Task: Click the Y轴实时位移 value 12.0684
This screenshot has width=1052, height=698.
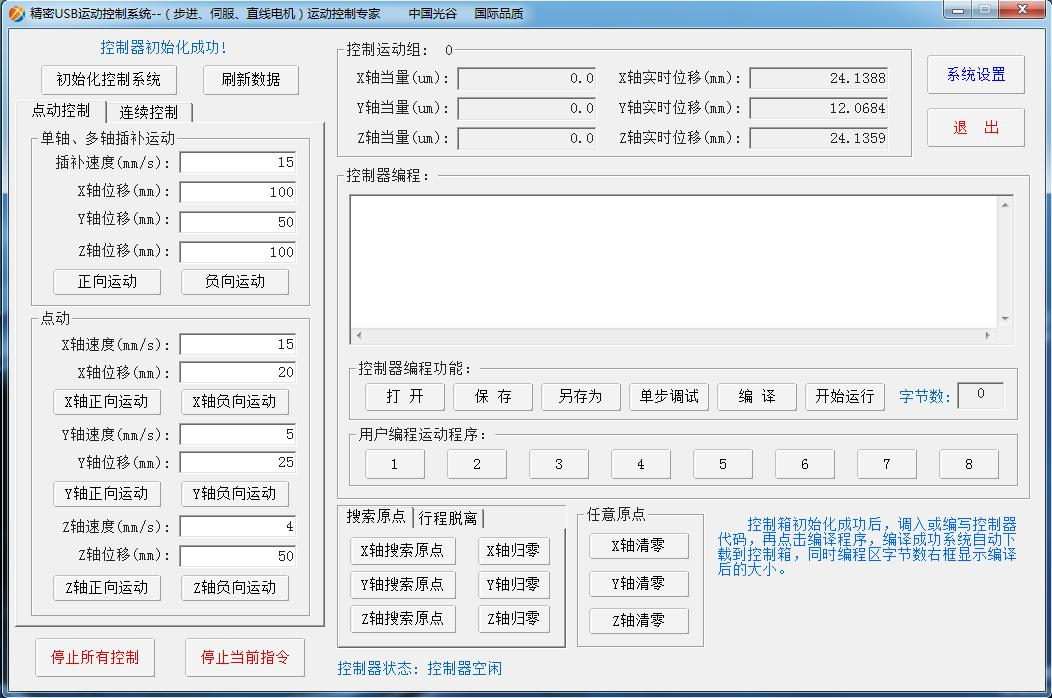Action: (x=819, y=109)
